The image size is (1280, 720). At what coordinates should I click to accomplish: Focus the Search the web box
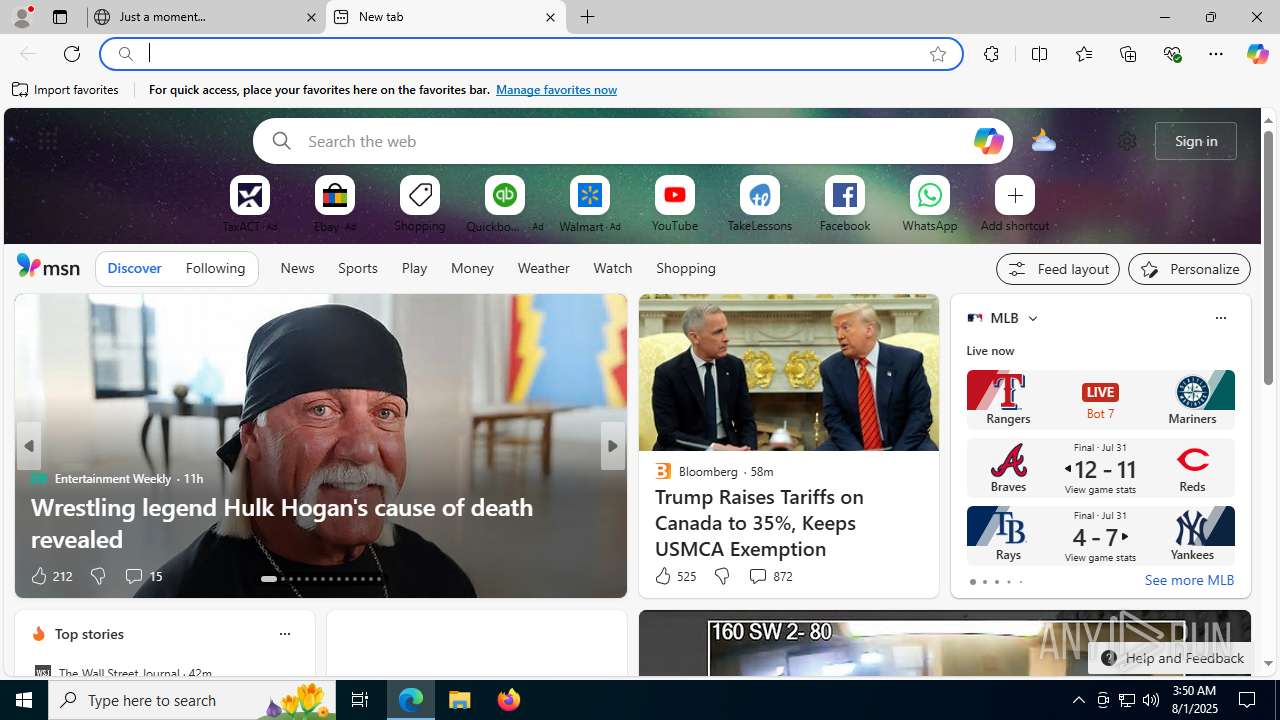(x=632, y=141)
